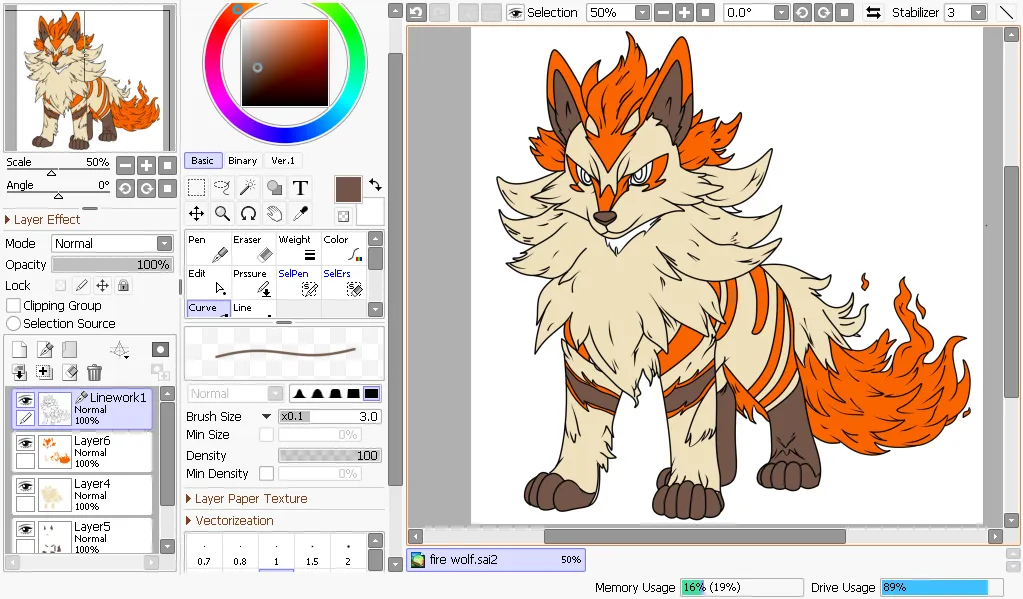Open the rotation angle 0.0° dropdown
This screenshot has width=1023, height=599.
(782, 12)
